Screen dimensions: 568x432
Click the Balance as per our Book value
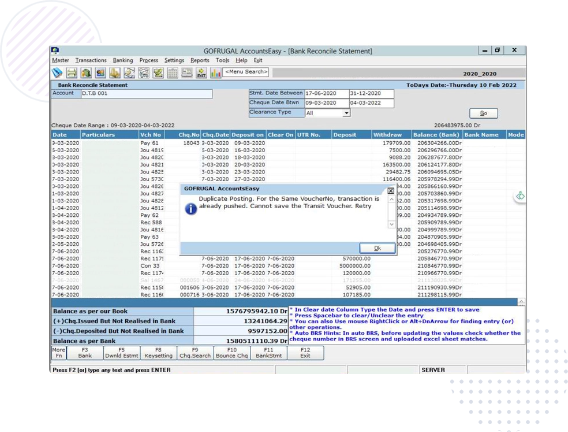[241, 311]
